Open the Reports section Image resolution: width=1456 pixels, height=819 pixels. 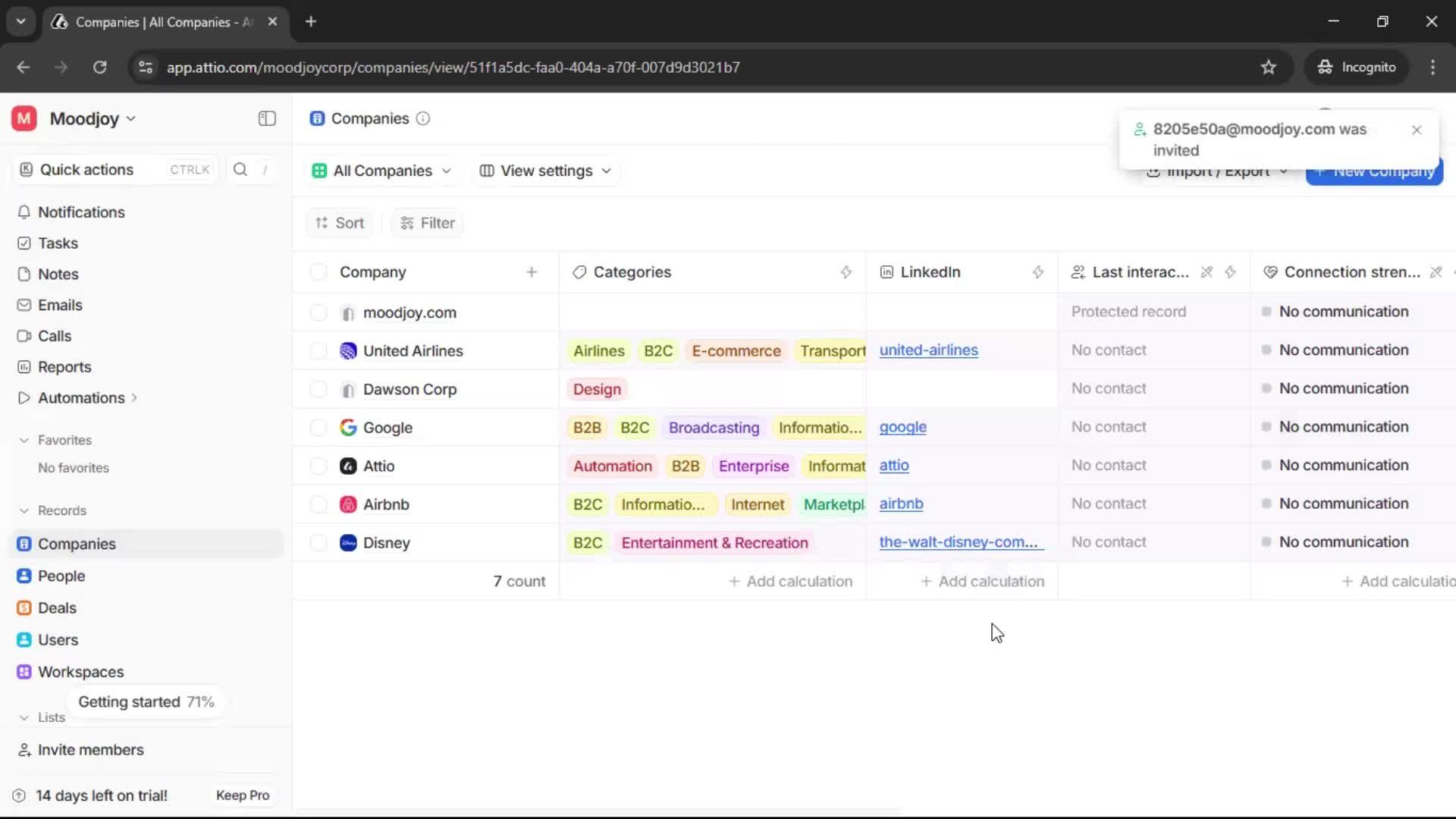coord(64,366)
